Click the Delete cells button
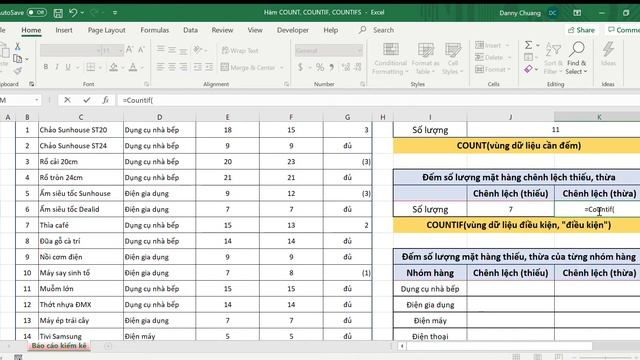The height and width of the screenshot is (360, 640). click(x=493, y=58)
